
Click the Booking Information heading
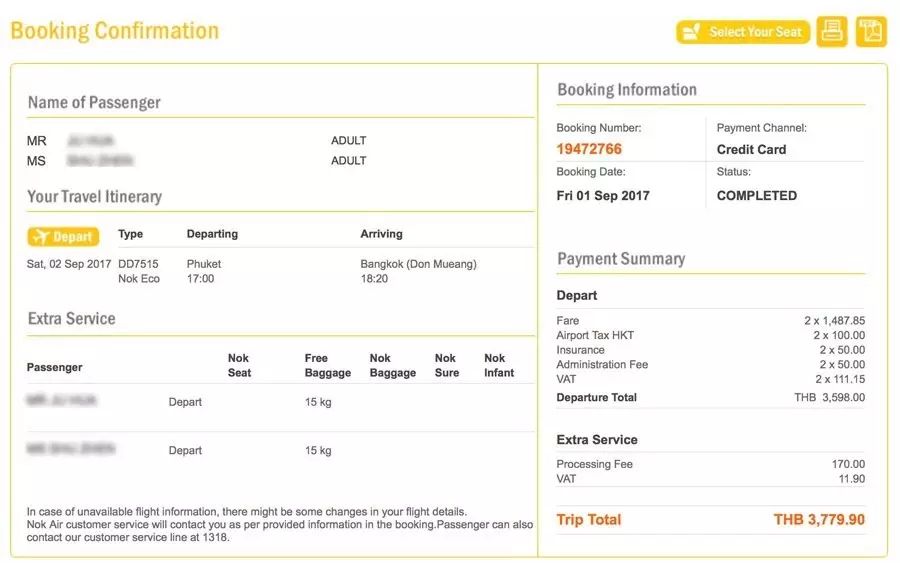point(627,90)
